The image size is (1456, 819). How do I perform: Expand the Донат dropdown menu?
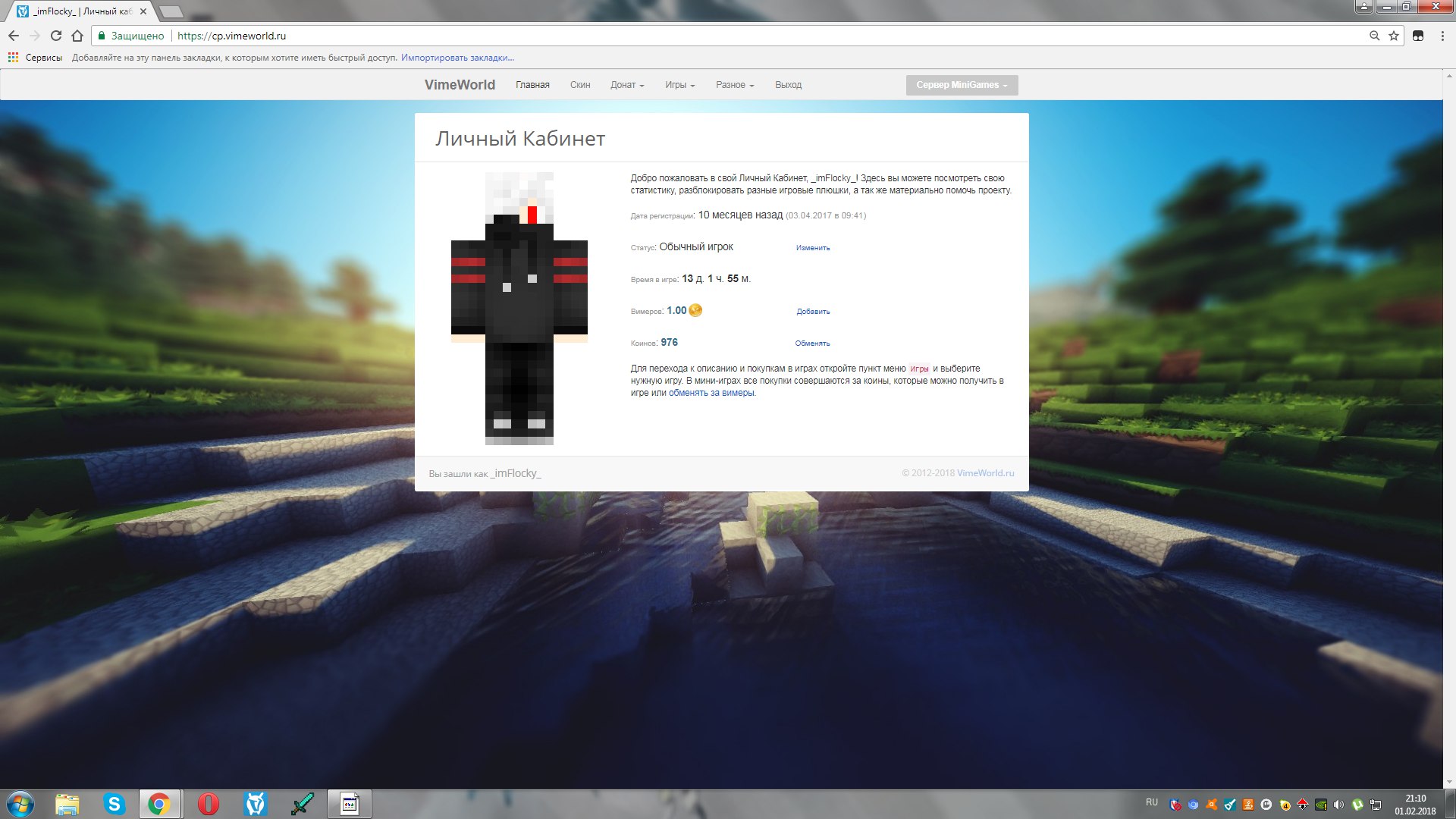point(627,85)
